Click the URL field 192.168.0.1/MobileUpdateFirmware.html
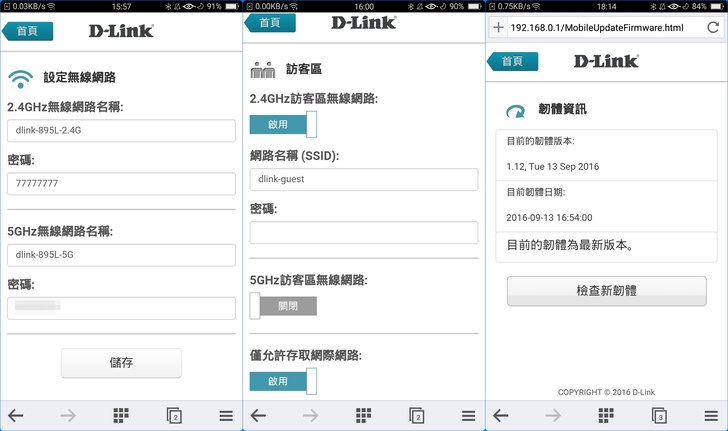Image resolution: width=728 pixels, height=431 pixels. pos(597,27)
